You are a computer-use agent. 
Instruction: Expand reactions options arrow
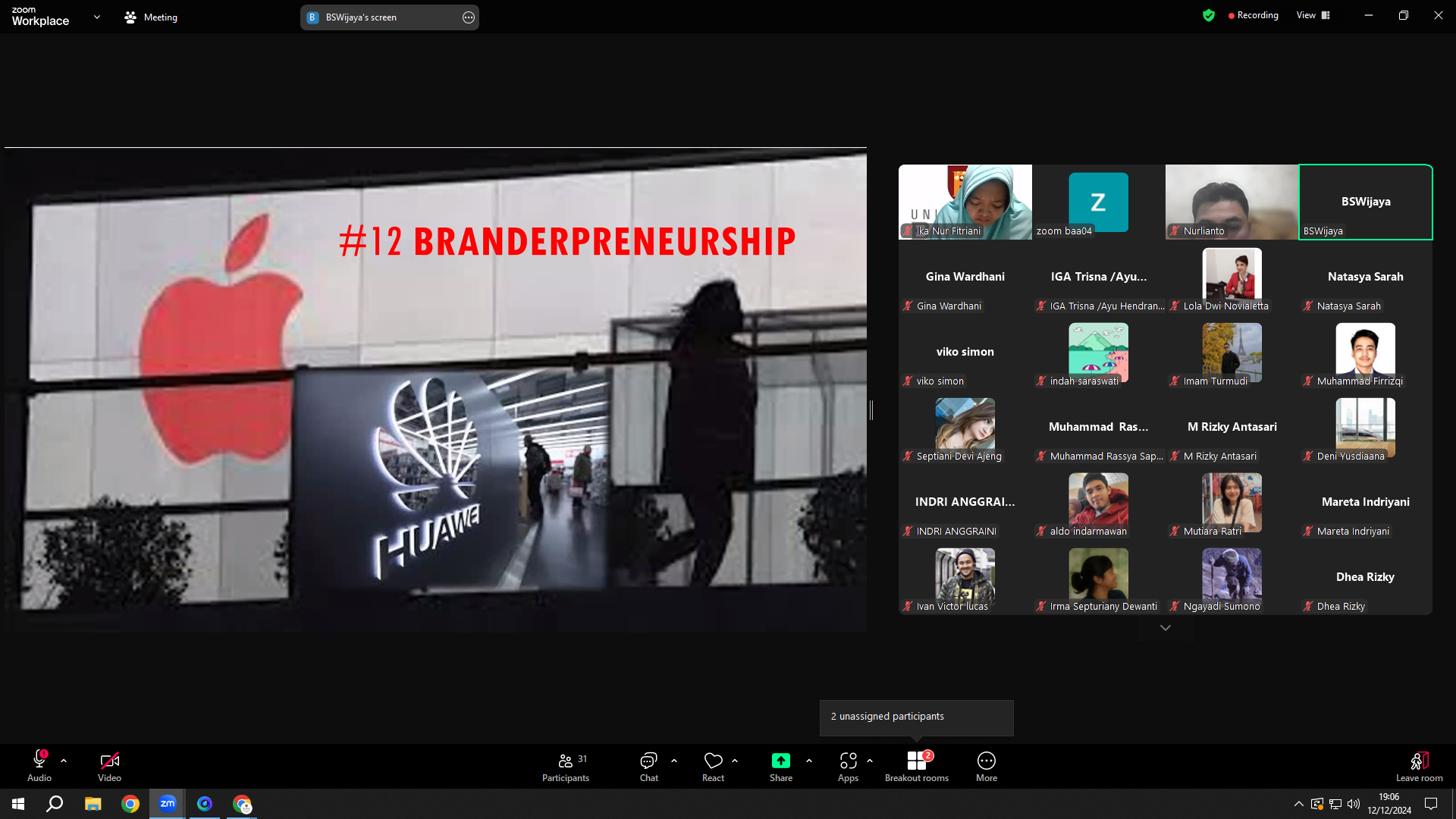735,761
